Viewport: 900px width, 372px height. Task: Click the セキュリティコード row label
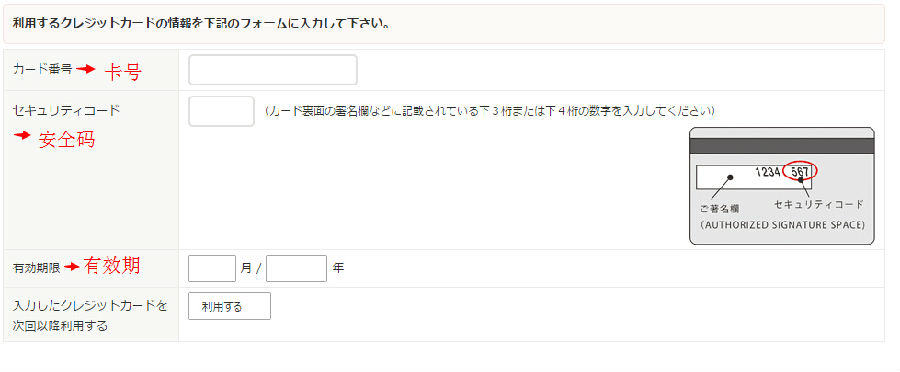click(x=66, y=110)
